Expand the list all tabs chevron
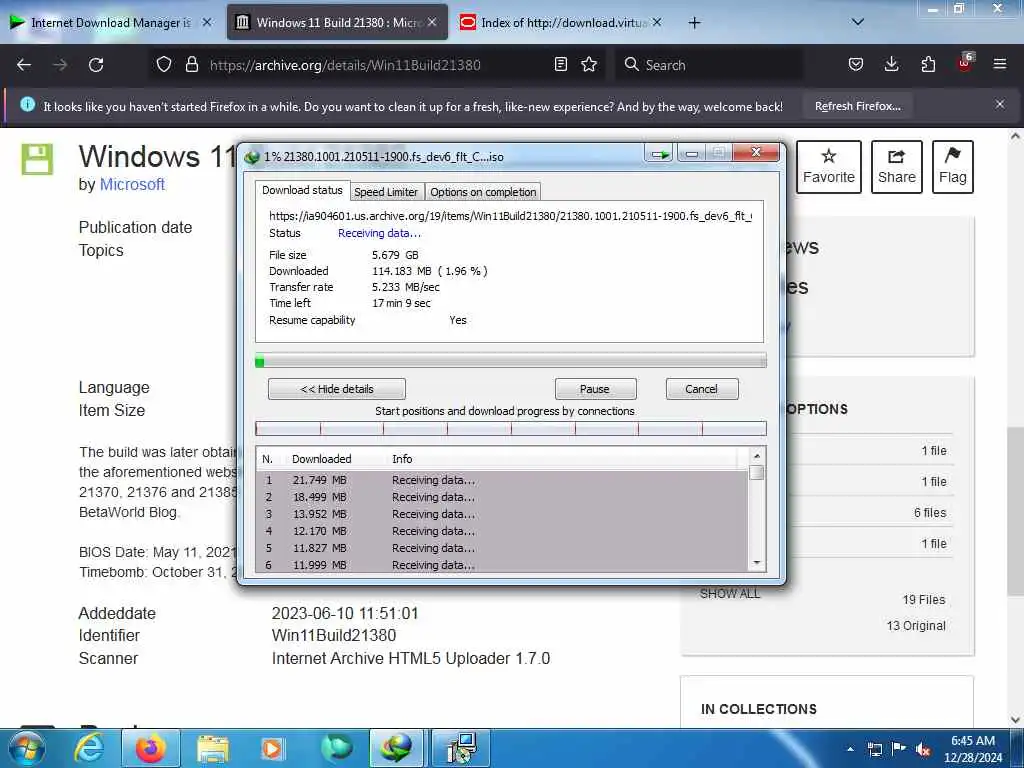Image resolution: width=1024 pixels, height=768 pixels. [x=858, y=23]
